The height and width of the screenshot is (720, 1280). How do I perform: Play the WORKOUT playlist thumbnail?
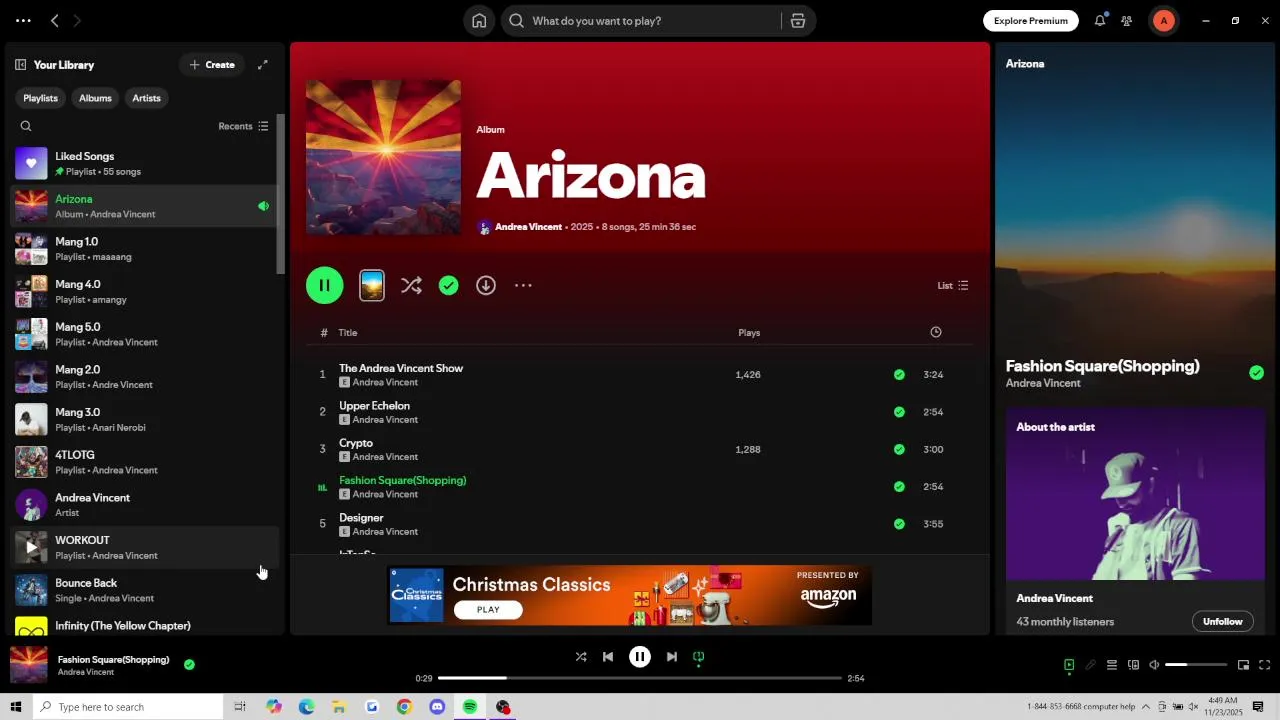tap(31, 548)
